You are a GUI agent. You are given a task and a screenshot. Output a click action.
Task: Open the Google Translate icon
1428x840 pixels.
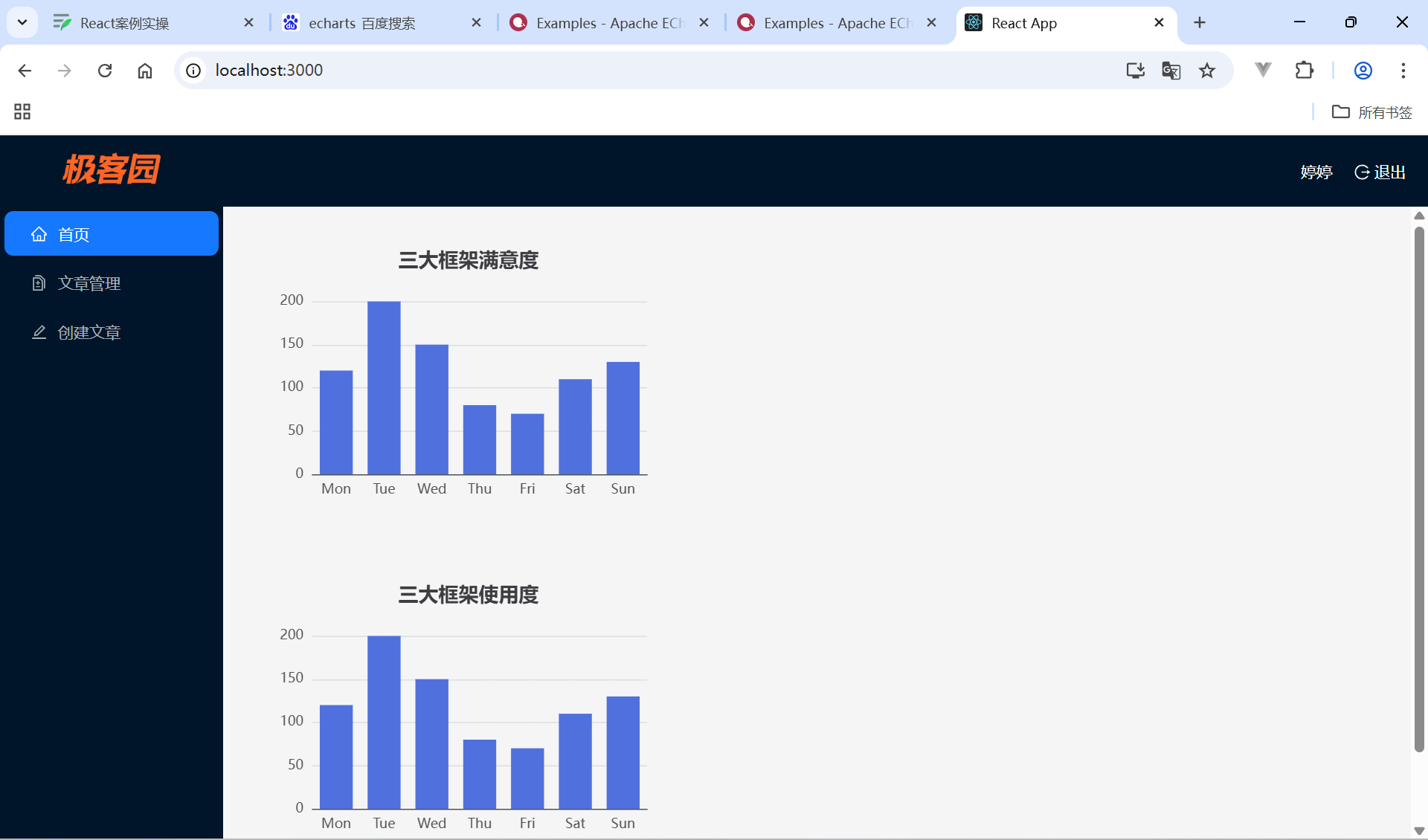tap(1171, 71)
